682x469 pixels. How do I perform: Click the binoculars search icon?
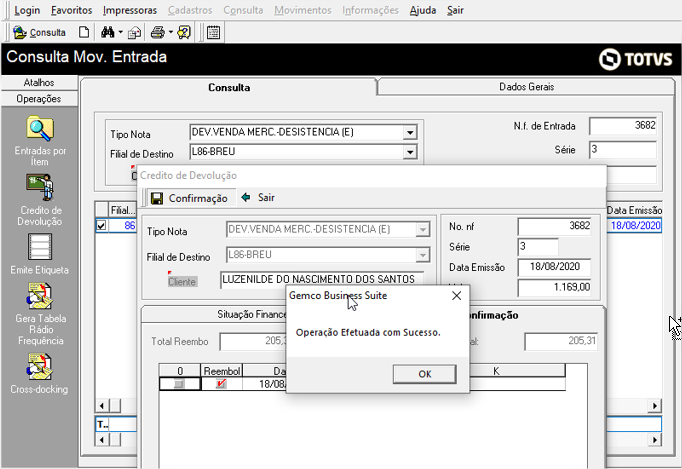(x=107, y=32)
